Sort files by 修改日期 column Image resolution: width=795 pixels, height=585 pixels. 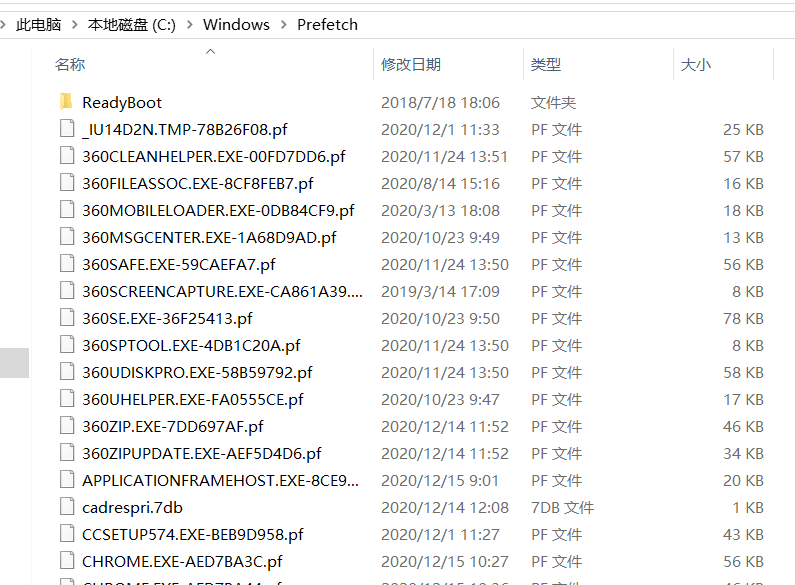click(411, 64)
